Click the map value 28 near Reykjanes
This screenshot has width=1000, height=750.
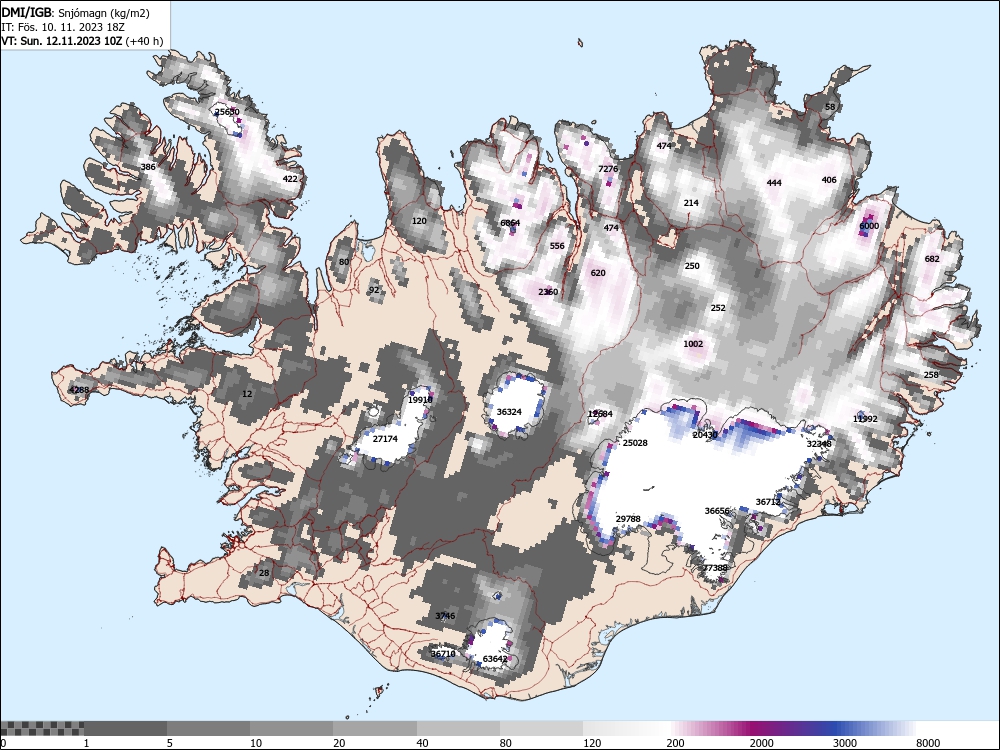pyautogui.click(x=264, y=573)
